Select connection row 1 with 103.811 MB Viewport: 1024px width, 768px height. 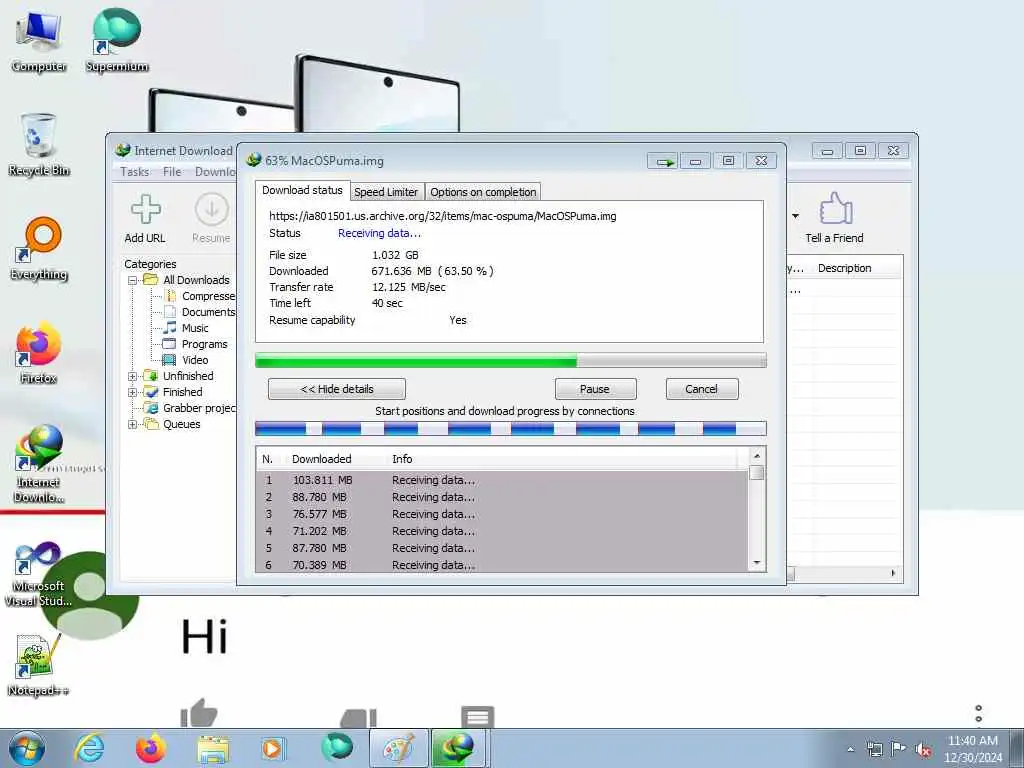click(x=502, y=480)
